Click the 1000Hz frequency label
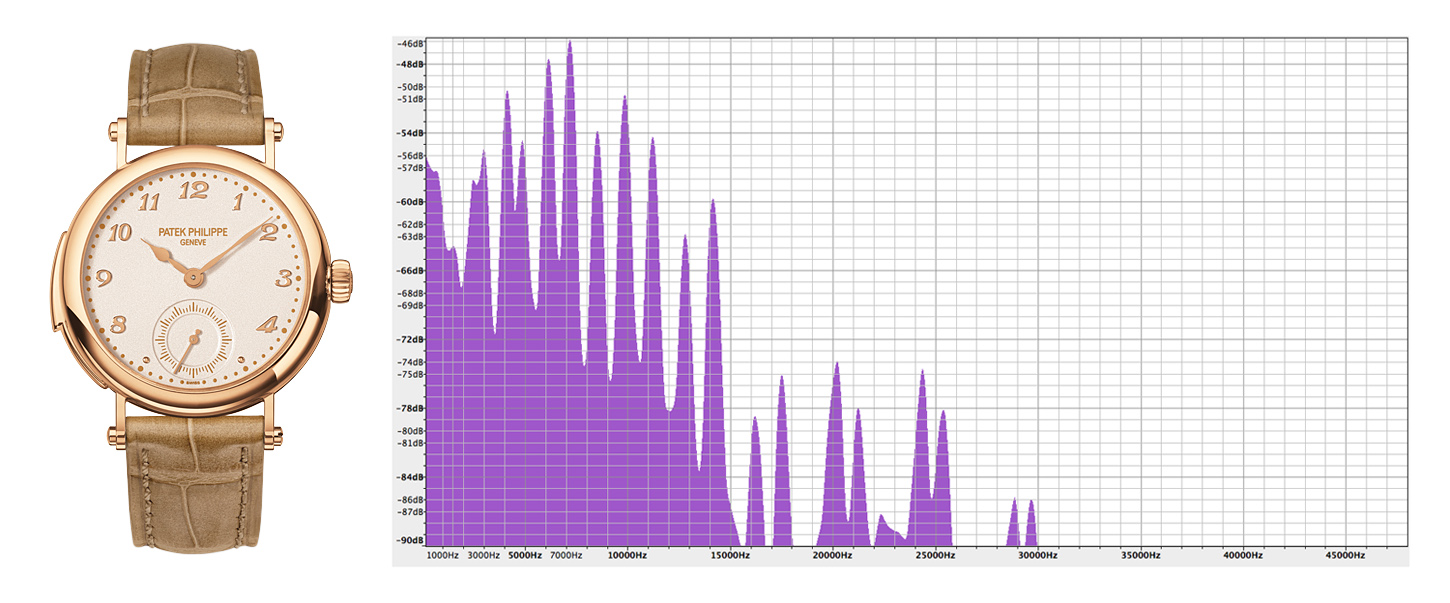 [442, 555]
